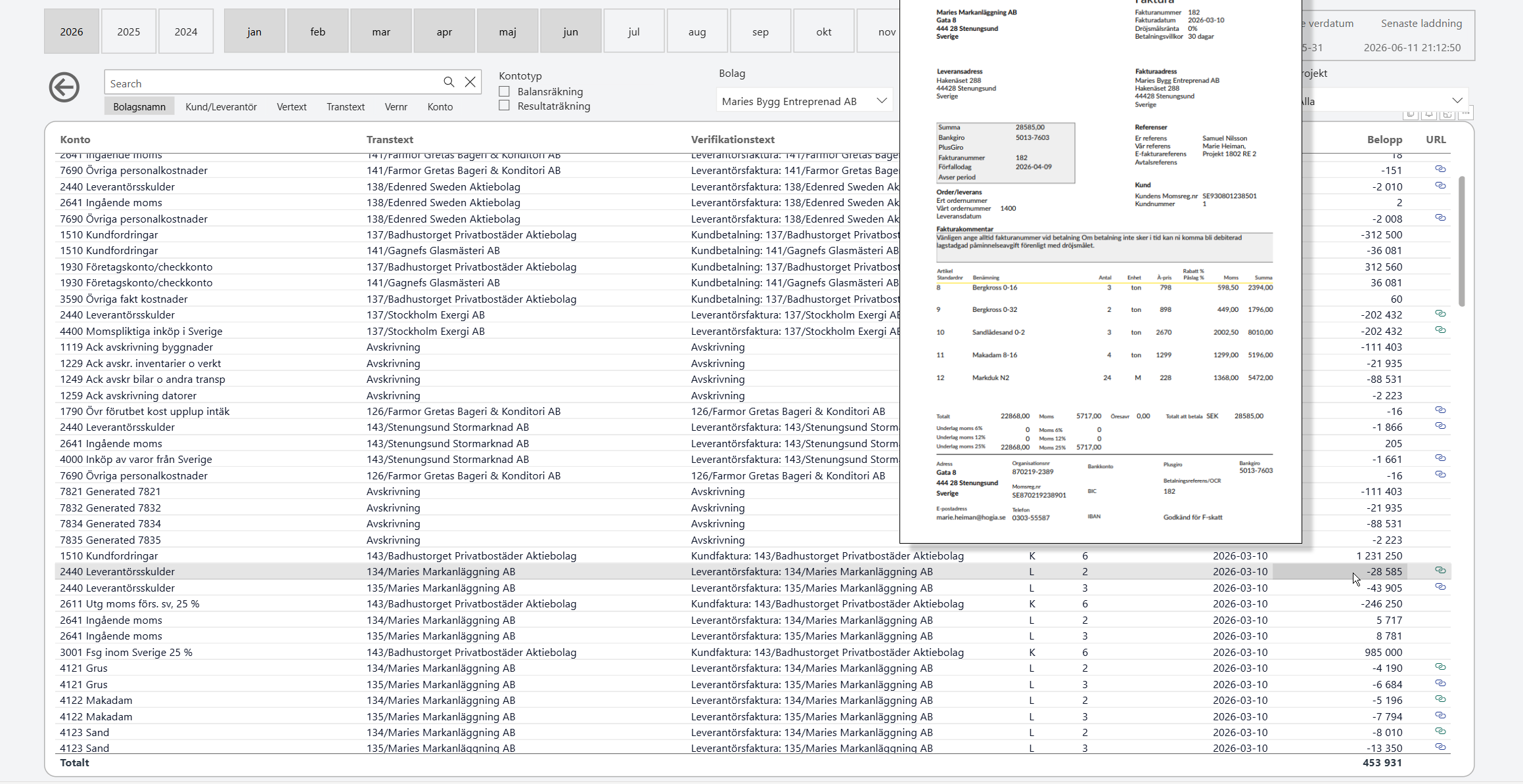Screen dimensions: 1523x784
Task: Open URL link icon for -28 585 row
Action: pyautogui.click(x=1440, y=571)
